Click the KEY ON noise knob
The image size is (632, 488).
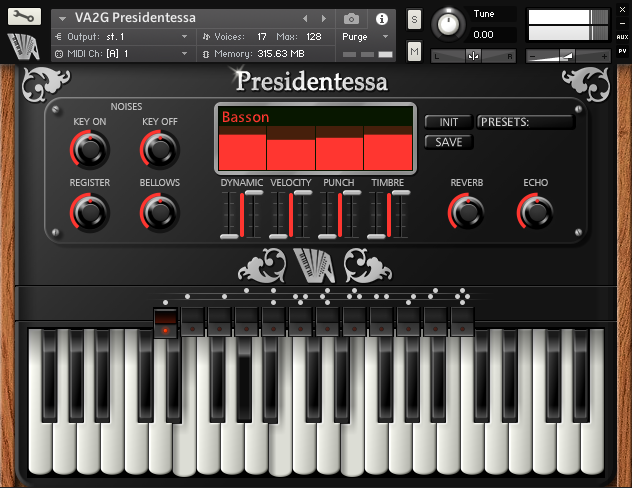[x=89, y=150]
